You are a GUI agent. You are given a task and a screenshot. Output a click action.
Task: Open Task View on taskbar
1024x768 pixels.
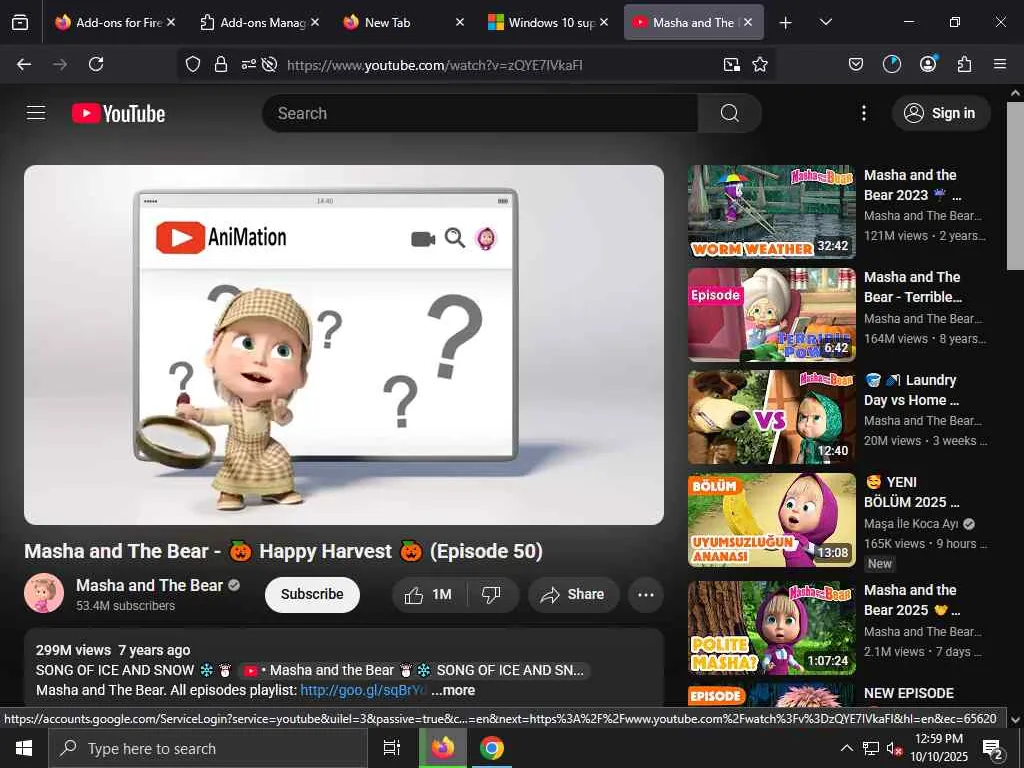[x=391, y=748]
